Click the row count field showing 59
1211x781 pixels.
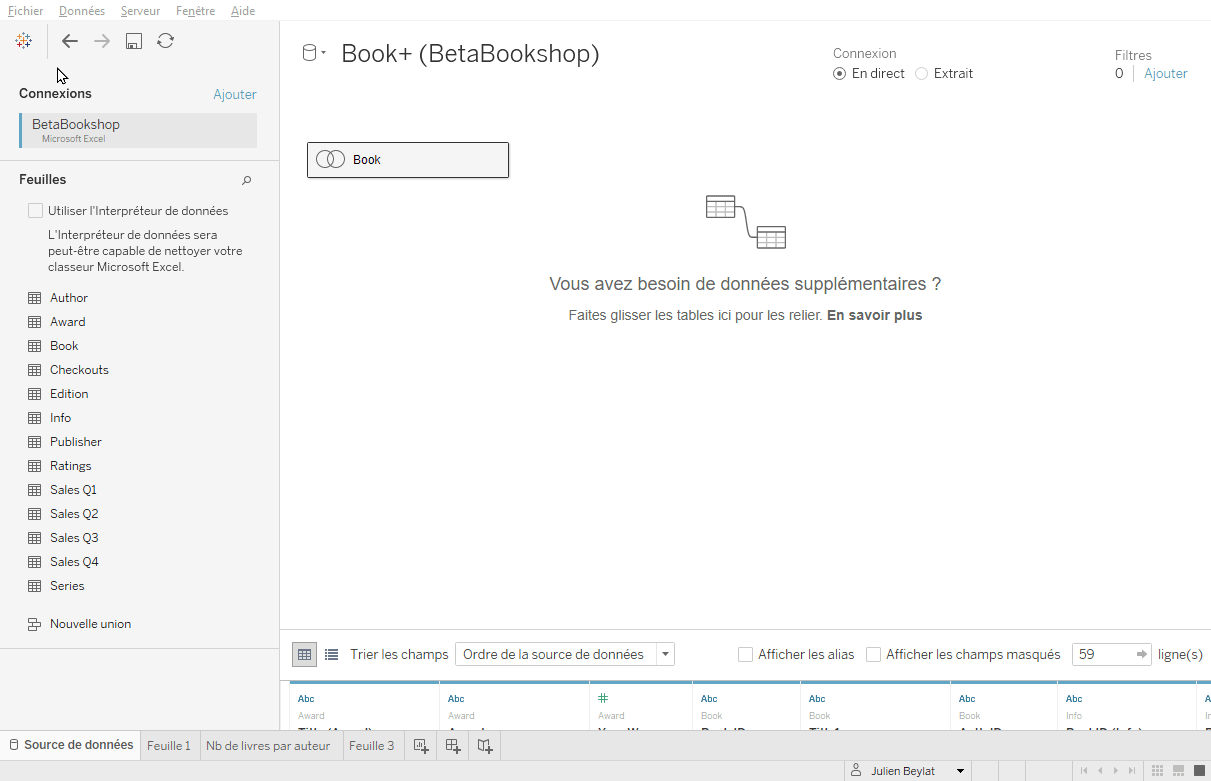[1113, 654]
